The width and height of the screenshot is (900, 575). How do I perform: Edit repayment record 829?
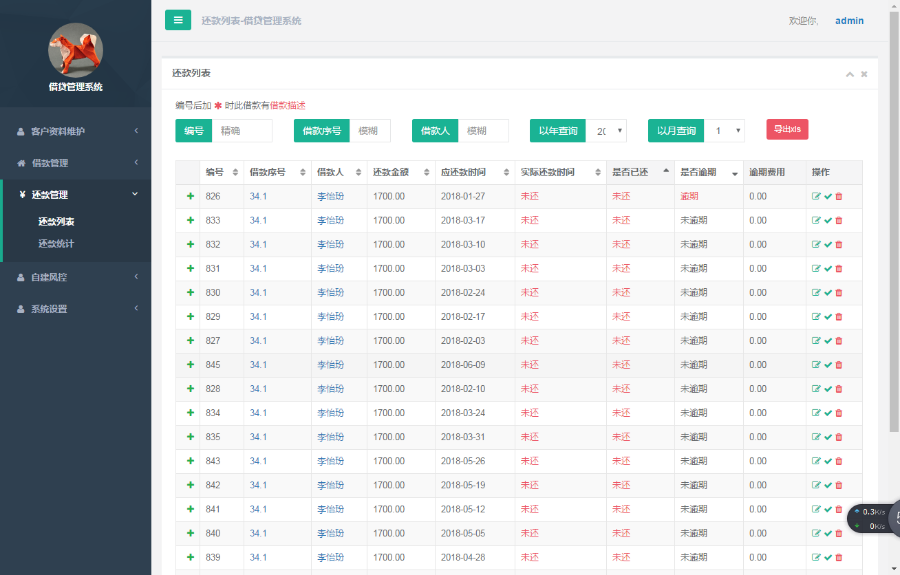[x=816, y=317]
